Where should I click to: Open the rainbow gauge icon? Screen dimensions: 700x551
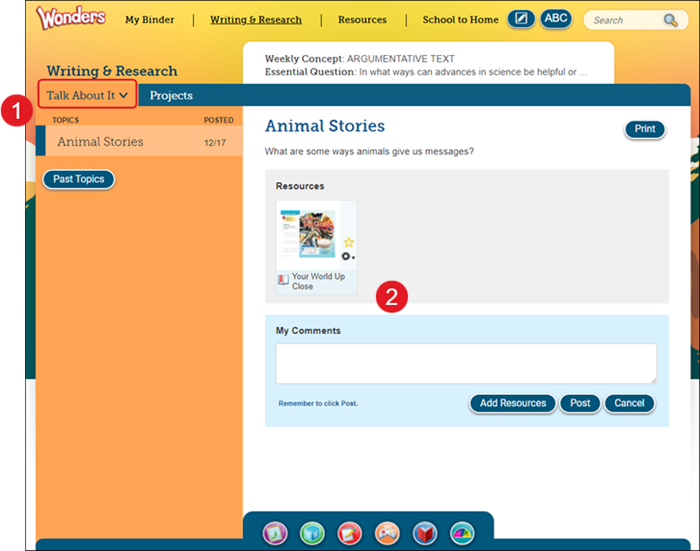tap(461, 533)
